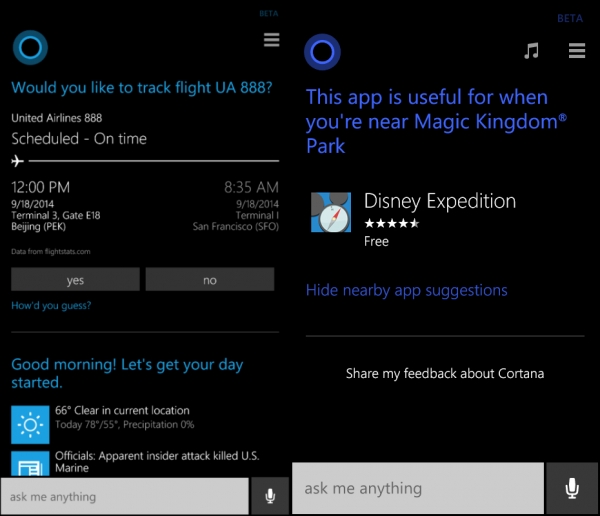
Task: Open 66° Clear in current location forecast
Action: pyautogui.click(x=122, y=410)
